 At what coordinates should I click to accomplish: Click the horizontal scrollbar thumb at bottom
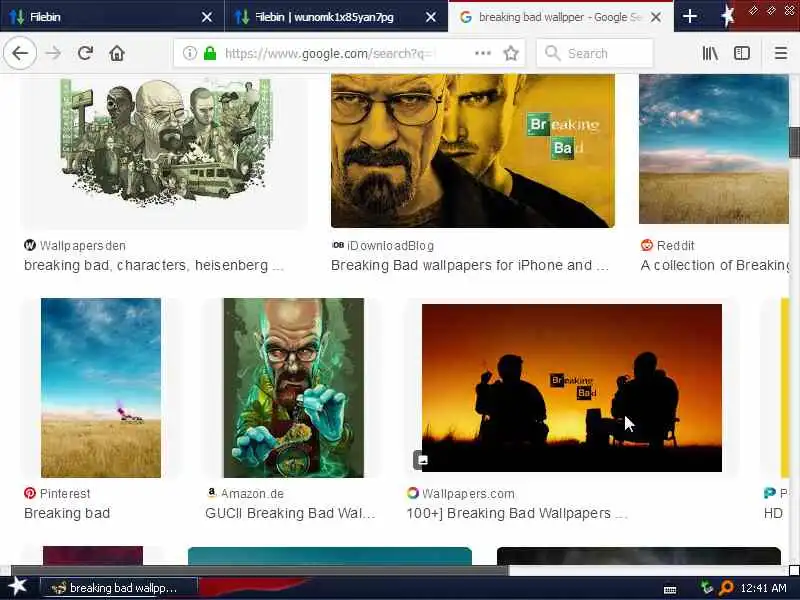259,570
